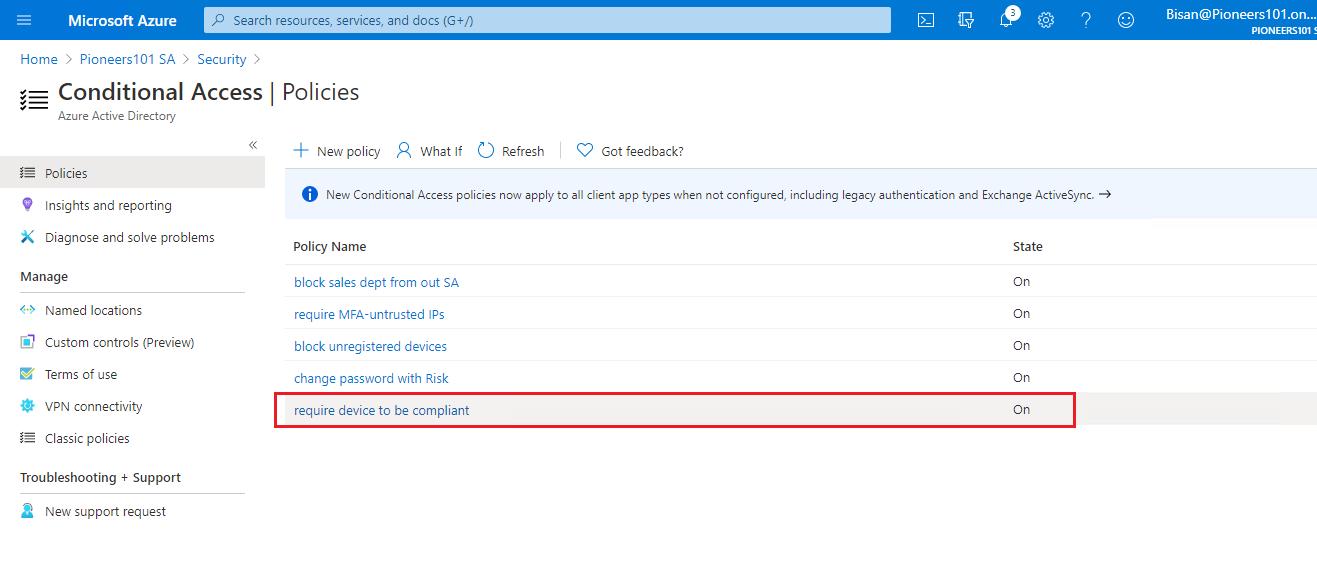Viewport: 1317px width, 569px height.
Task: Click the What If button
Action: coord(429,151)
